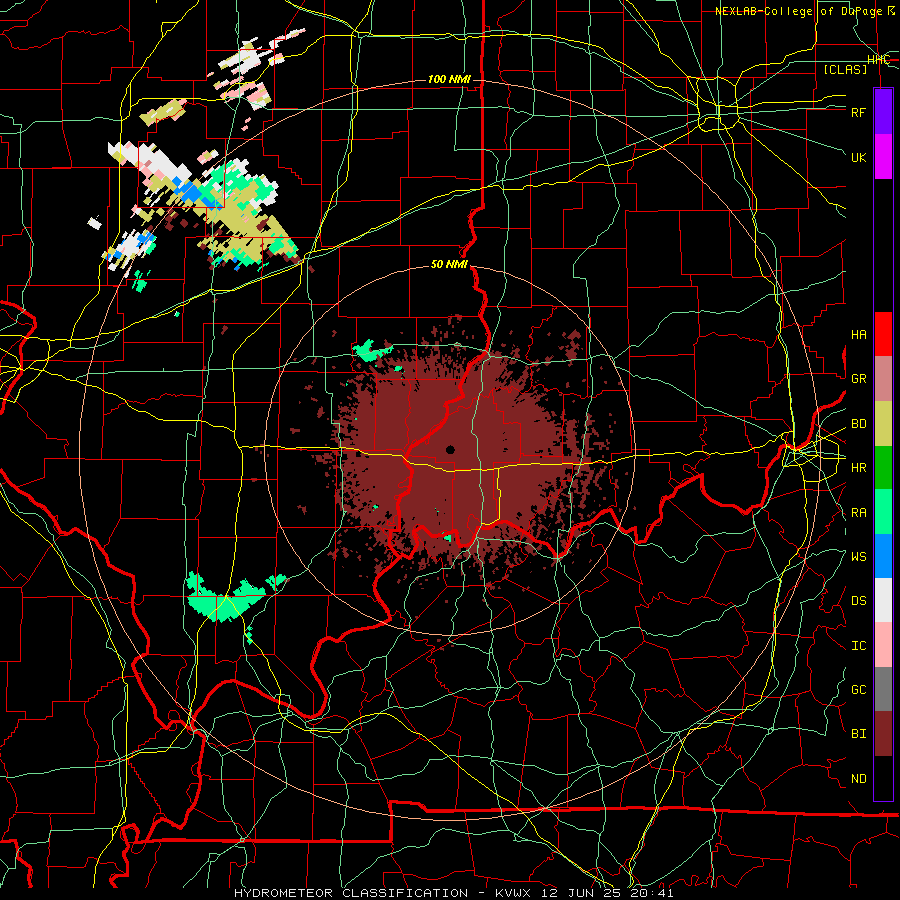Click the KVWX radar site identifier
This screenshot has width=900, height=900.
(515, 893)
